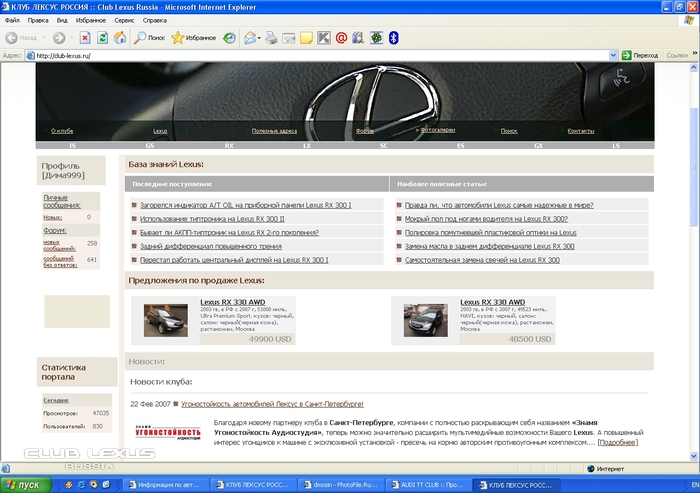Switch to Информация по авт taskbar window
The width and height of the screenshot is (700, 493).
point(163,485)
